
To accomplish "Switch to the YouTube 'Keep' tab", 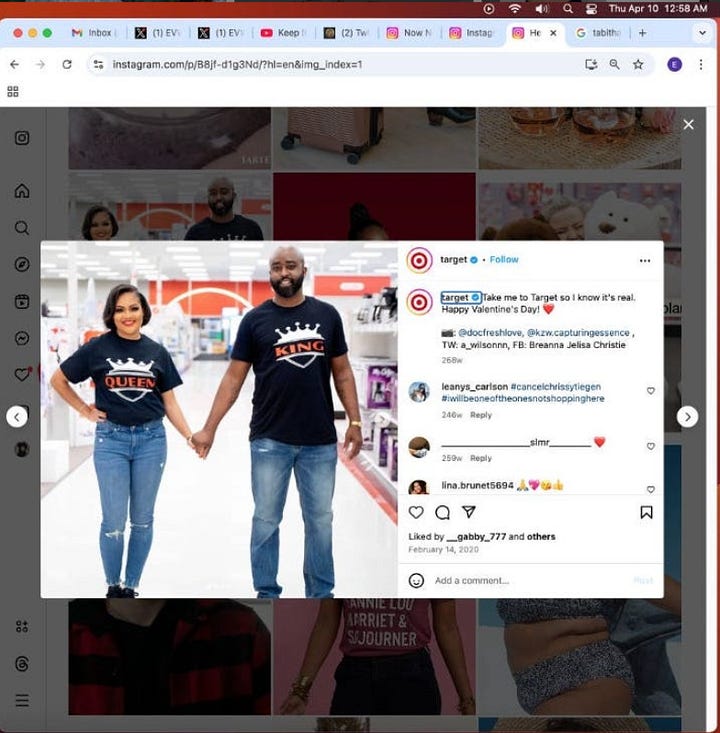I will [x=282, y=33].
